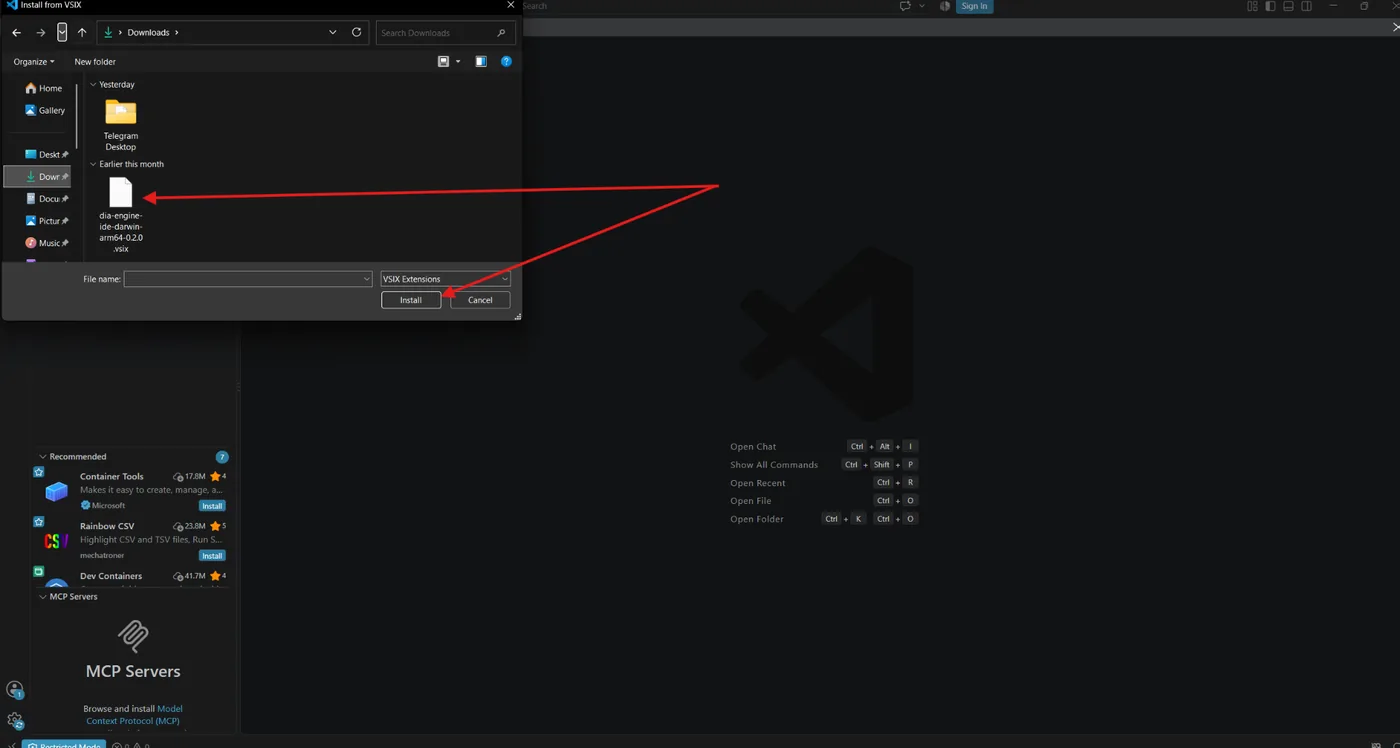Toggle the preview pane
The height and width of the screenshot is (748, 1400).
(x=481, y=62)
